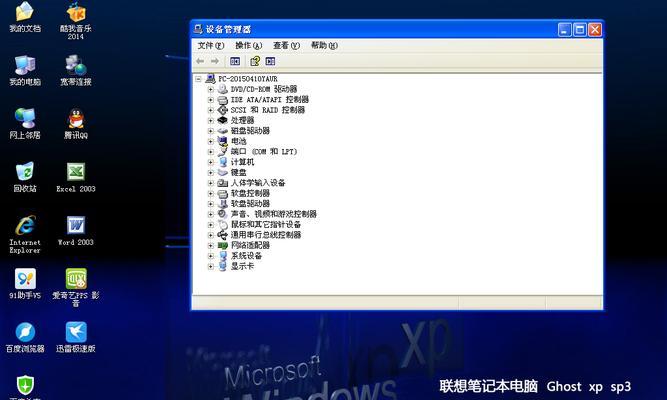Launch 腾讯QQ from the desktop

pyautogui.click(x=76, y=123)
